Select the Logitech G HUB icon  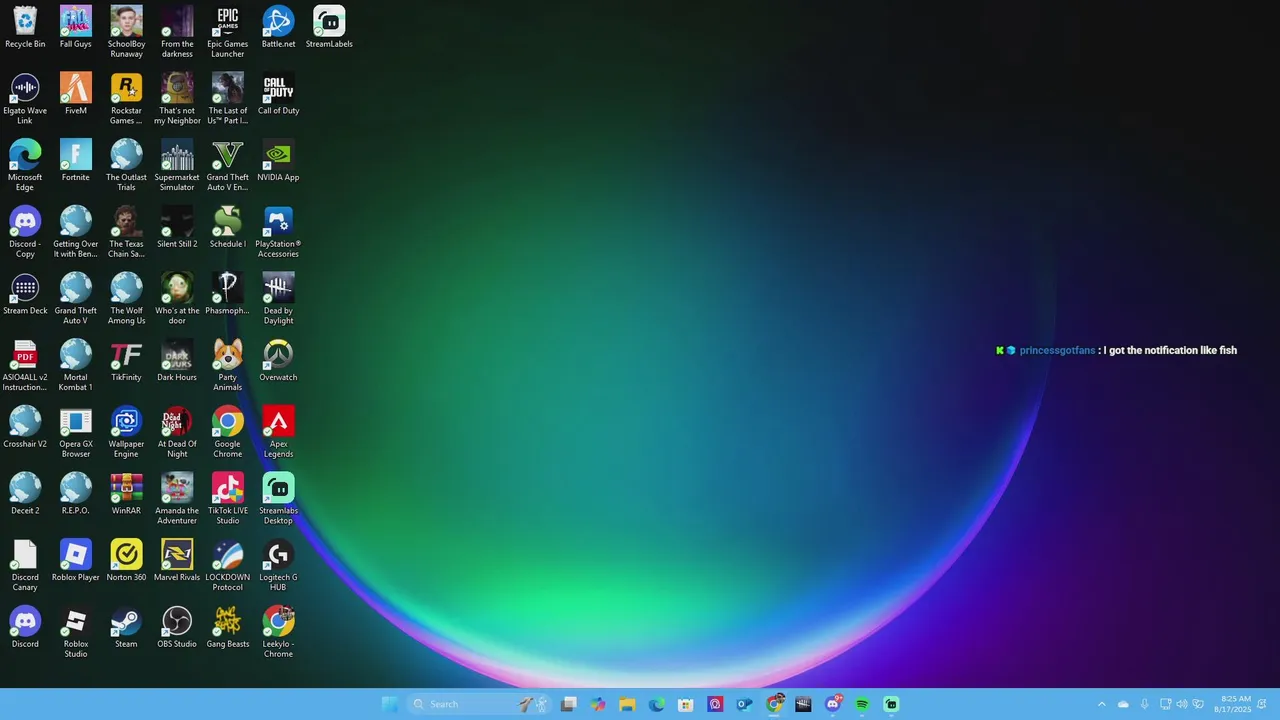click(278, 565)
